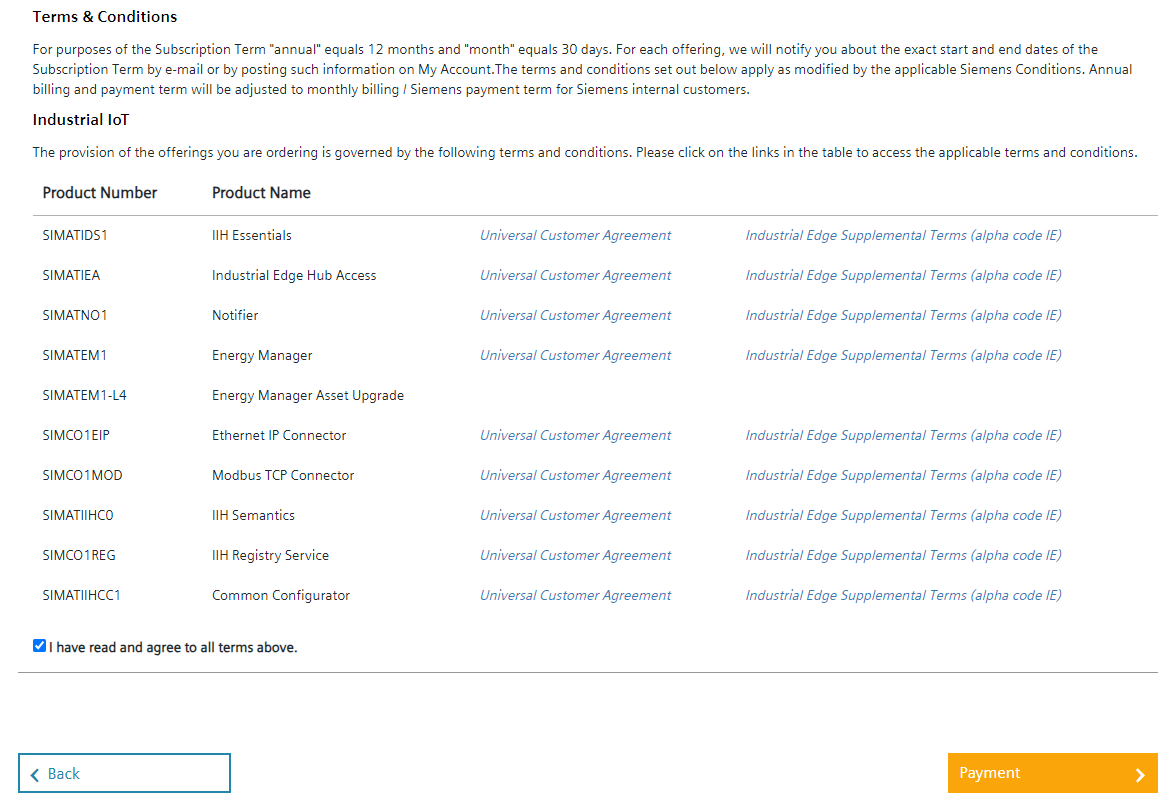Open Universal Customer Agreement for Industrial Edge Hub Access
The height and width of the screenshot is (803, 1170).
[x=575, y=275]
